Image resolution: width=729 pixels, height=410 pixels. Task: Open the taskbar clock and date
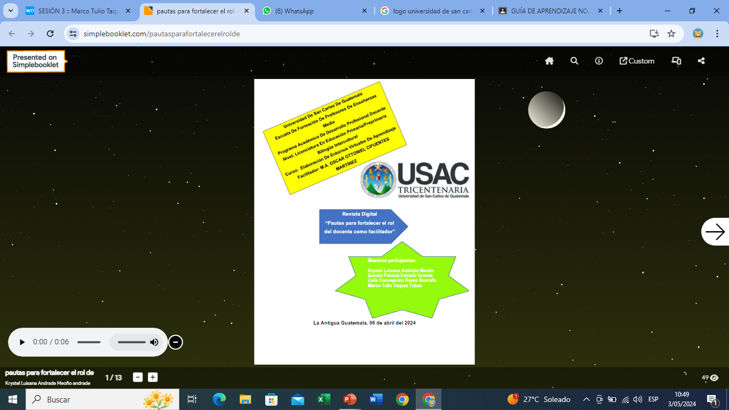[682, 399]
